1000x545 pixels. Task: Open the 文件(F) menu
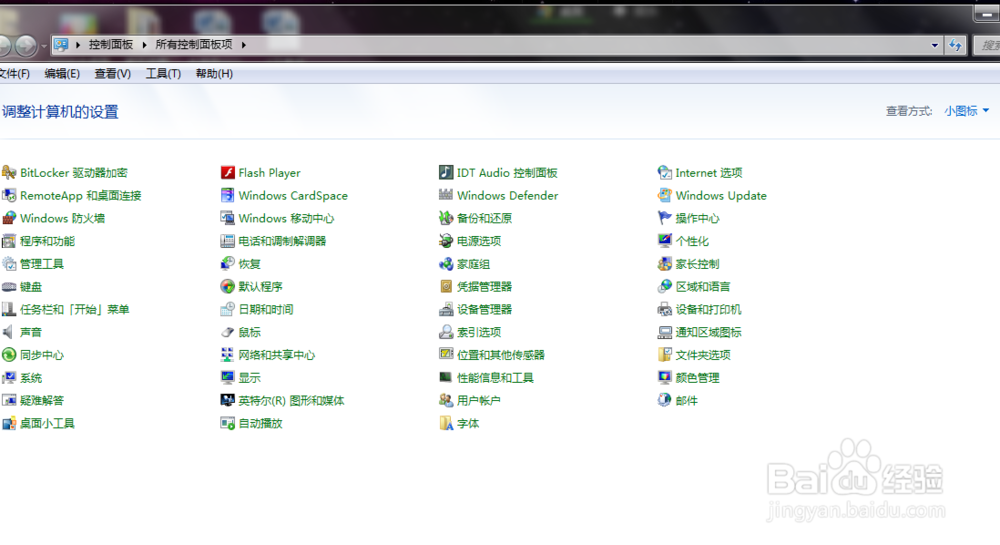pos(14,74)
